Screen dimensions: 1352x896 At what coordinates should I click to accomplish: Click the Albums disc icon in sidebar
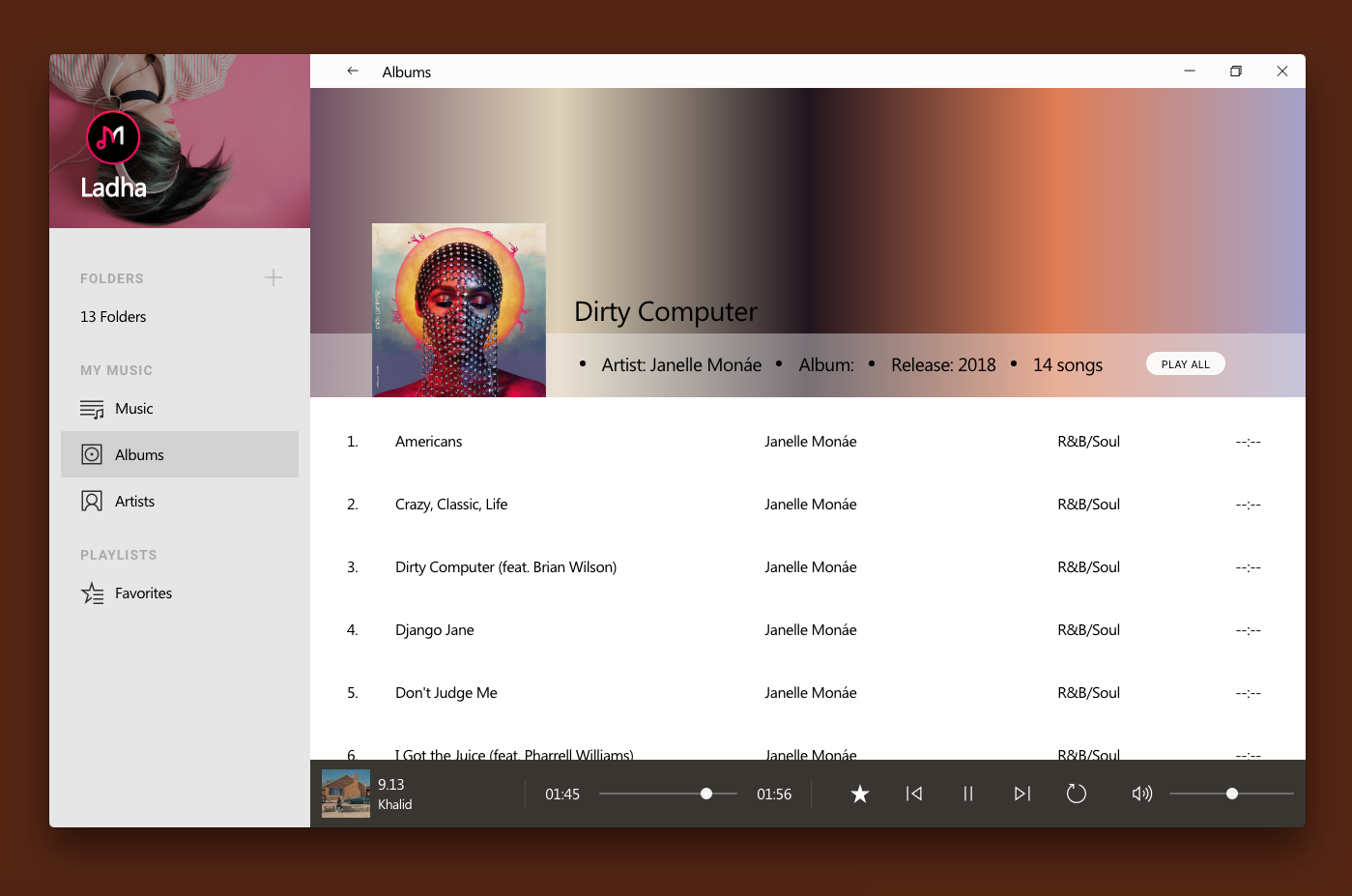coord(92,454)
